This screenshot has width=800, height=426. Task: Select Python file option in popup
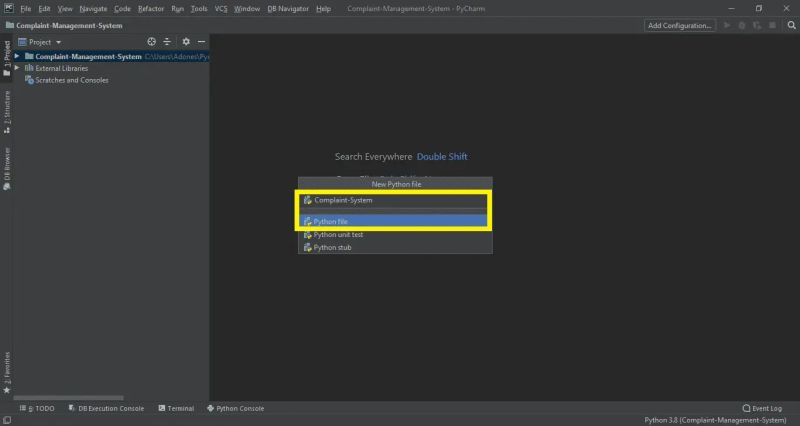[x=394, y=221]
